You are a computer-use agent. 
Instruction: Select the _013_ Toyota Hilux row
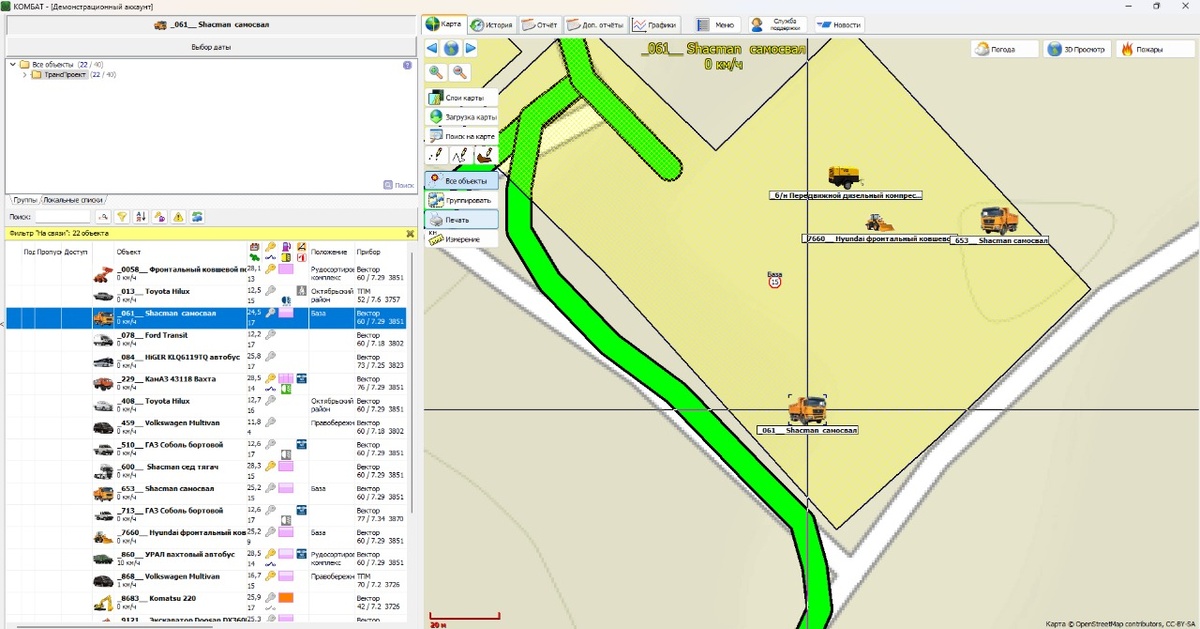coord(205,295)
